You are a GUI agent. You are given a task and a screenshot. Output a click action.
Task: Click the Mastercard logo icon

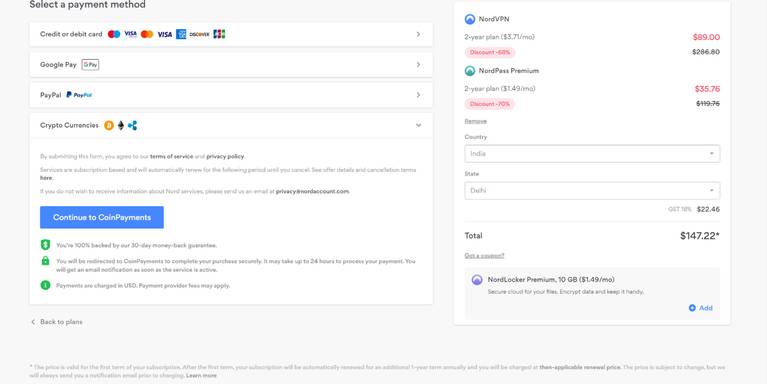[147, 34]
